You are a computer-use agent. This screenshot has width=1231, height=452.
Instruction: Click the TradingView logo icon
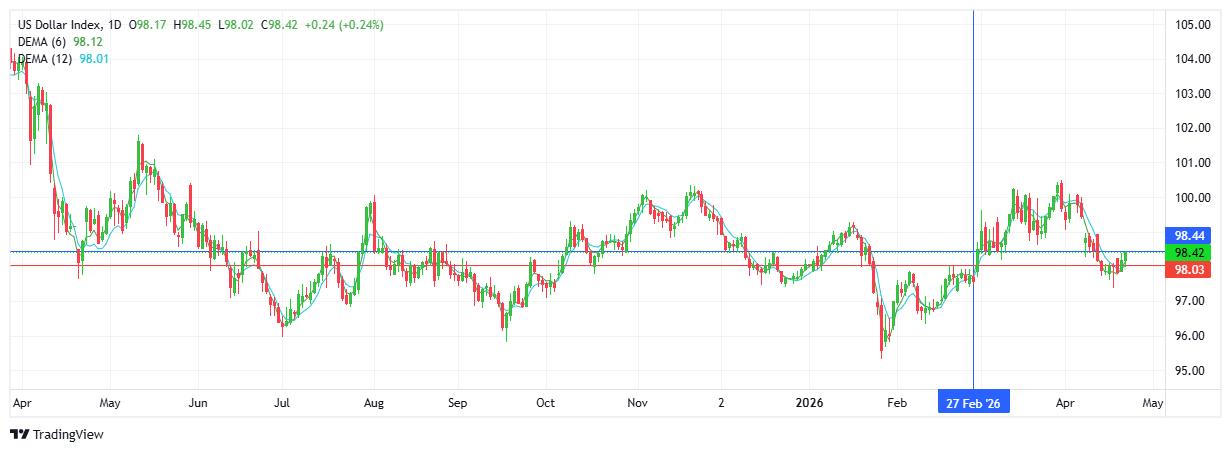tap(19, 435)
